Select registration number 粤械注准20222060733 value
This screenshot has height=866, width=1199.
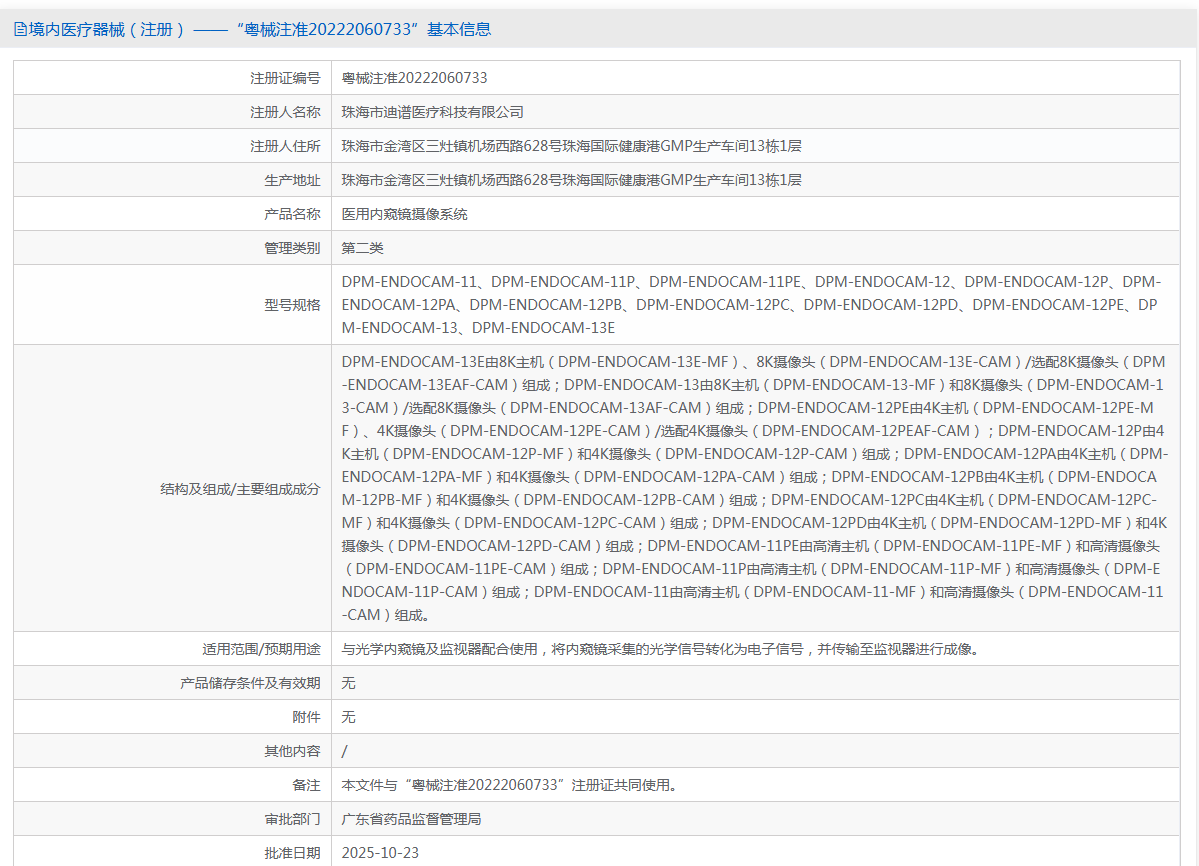(x=414, y=78)
